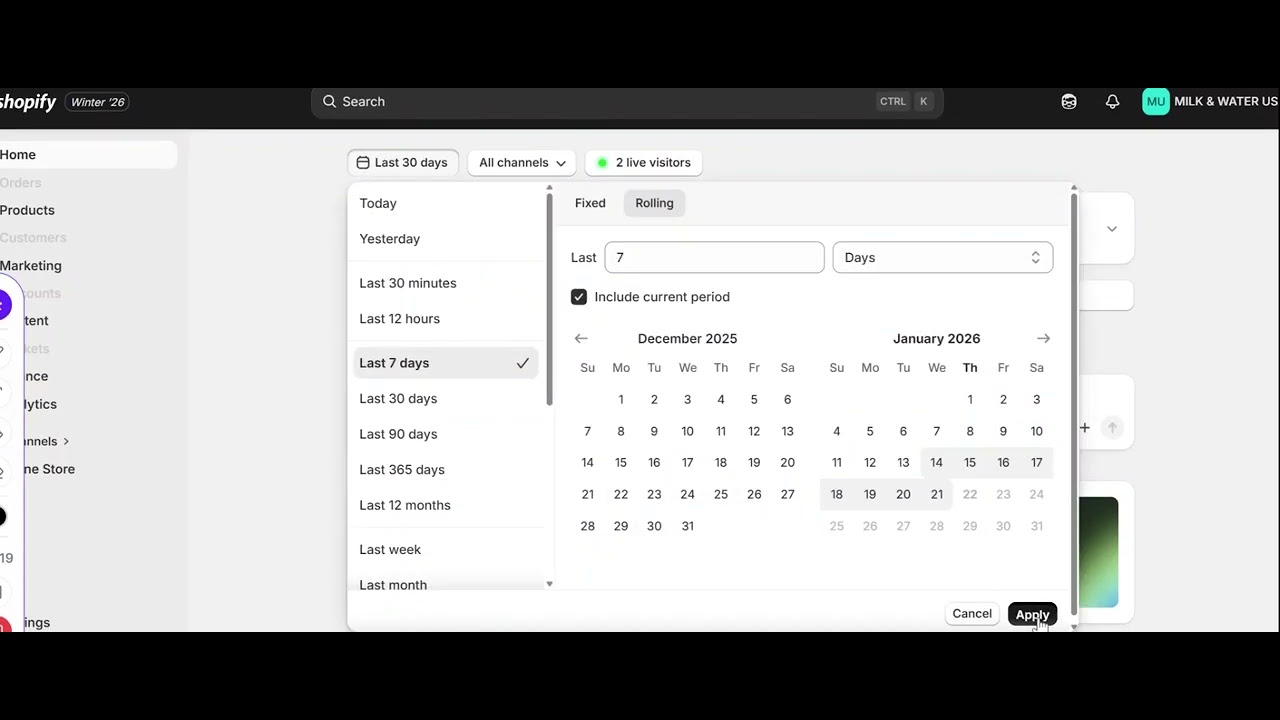Image resolution: width=1280 pixels, height=720 pixels.
Task: Click the Last number input field
Action: click(x=715, y=257)
